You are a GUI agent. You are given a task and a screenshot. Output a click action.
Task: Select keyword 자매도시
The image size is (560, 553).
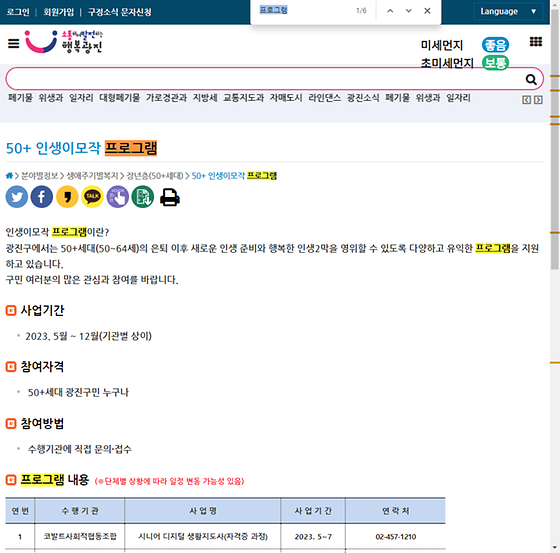tap(286, 98)
